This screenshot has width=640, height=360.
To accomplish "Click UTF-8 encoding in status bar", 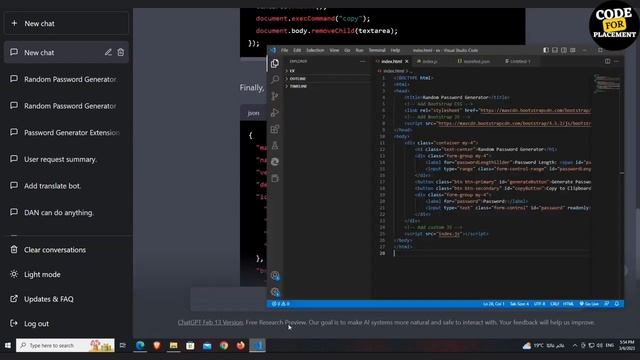I will point(539,304).
